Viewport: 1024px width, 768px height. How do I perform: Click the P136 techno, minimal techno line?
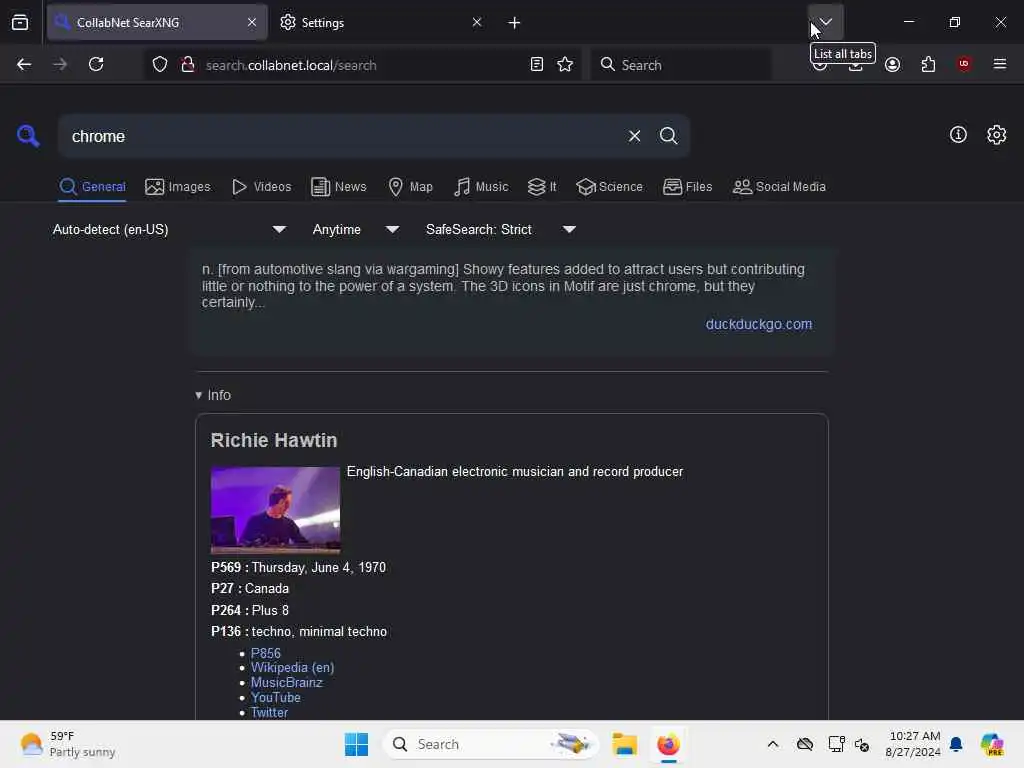point(299,632)
